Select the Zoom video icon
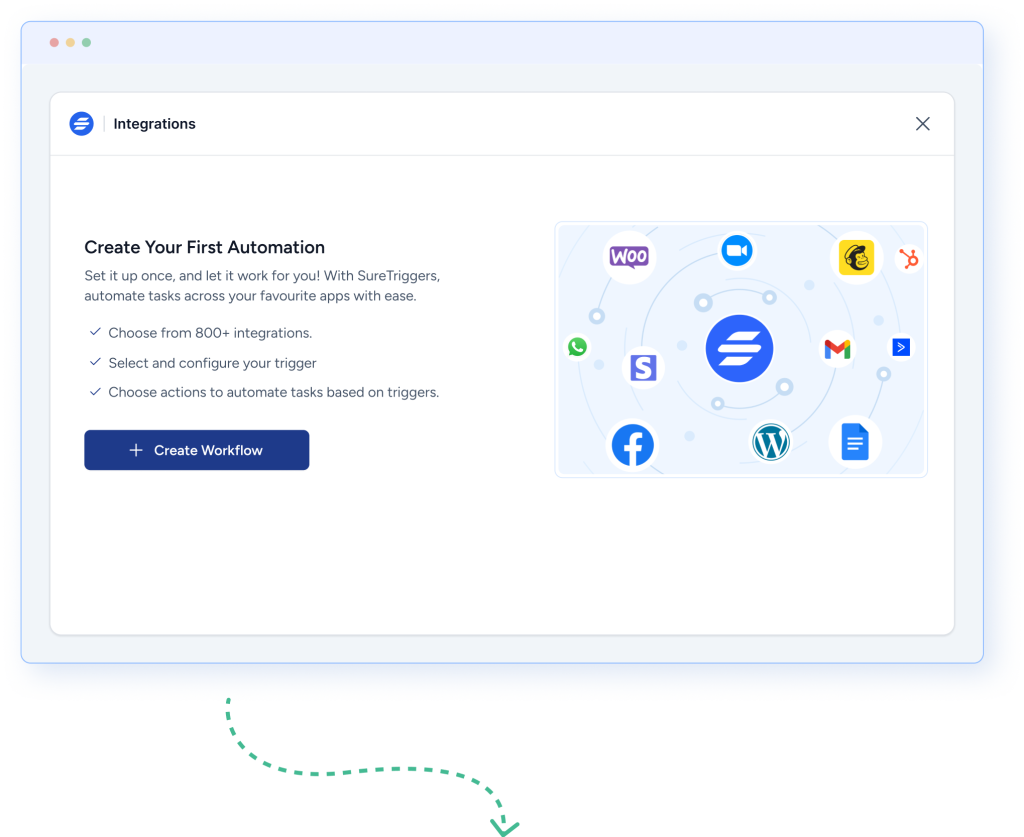This screenshot has width=1024, height=837. click(x=737, y=251)
